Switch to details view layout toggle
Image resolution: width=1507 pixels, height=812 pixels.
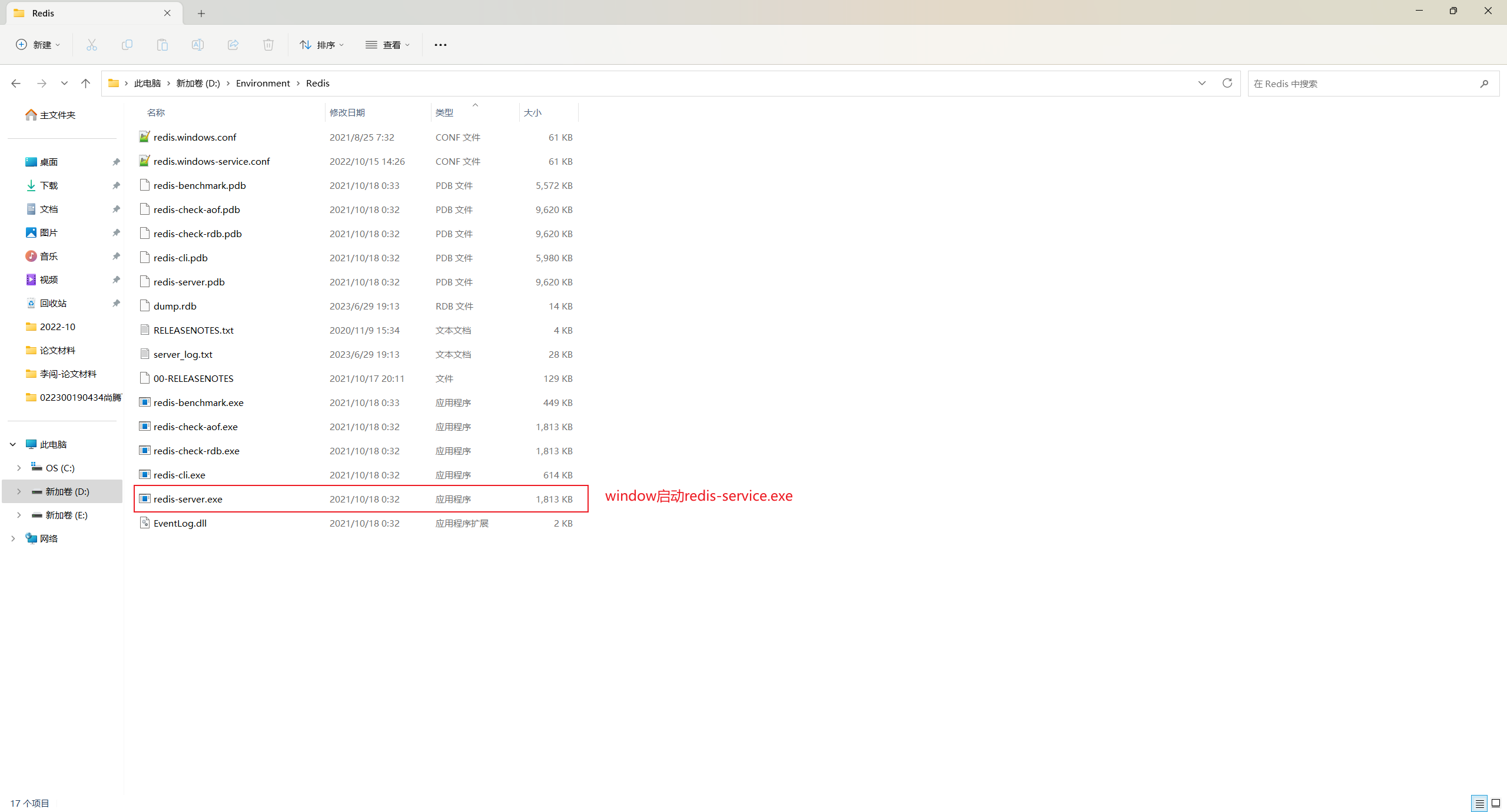(x=1479, y=803)
